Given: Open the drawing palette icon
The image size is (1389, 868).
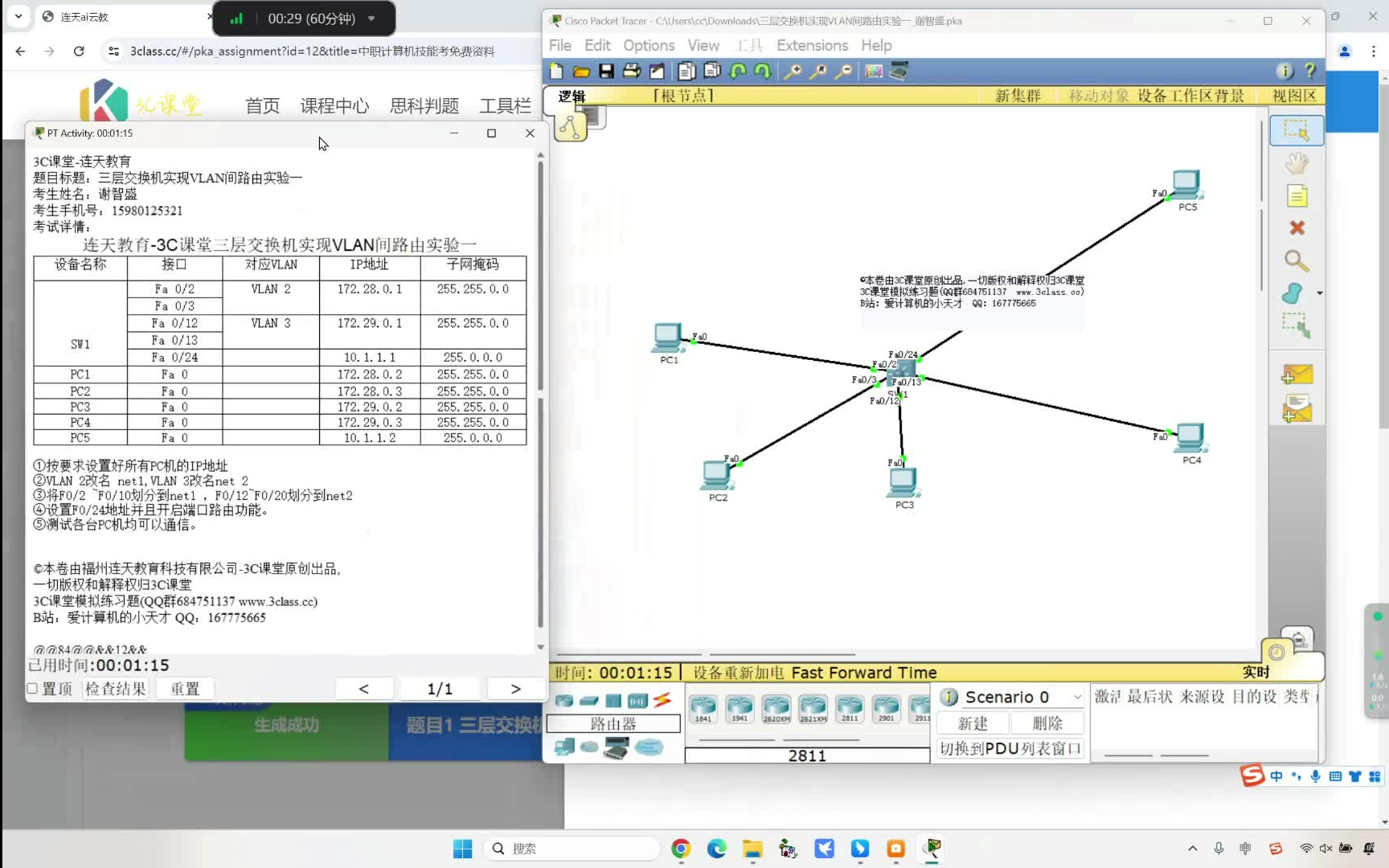Looking at the screenshot, I should click(x=874, y=72).
